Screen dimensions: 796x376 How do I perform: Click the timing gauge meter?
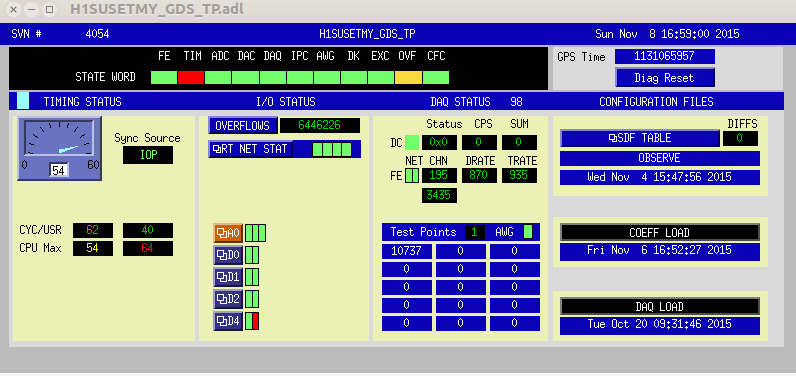tap(59, 148)
